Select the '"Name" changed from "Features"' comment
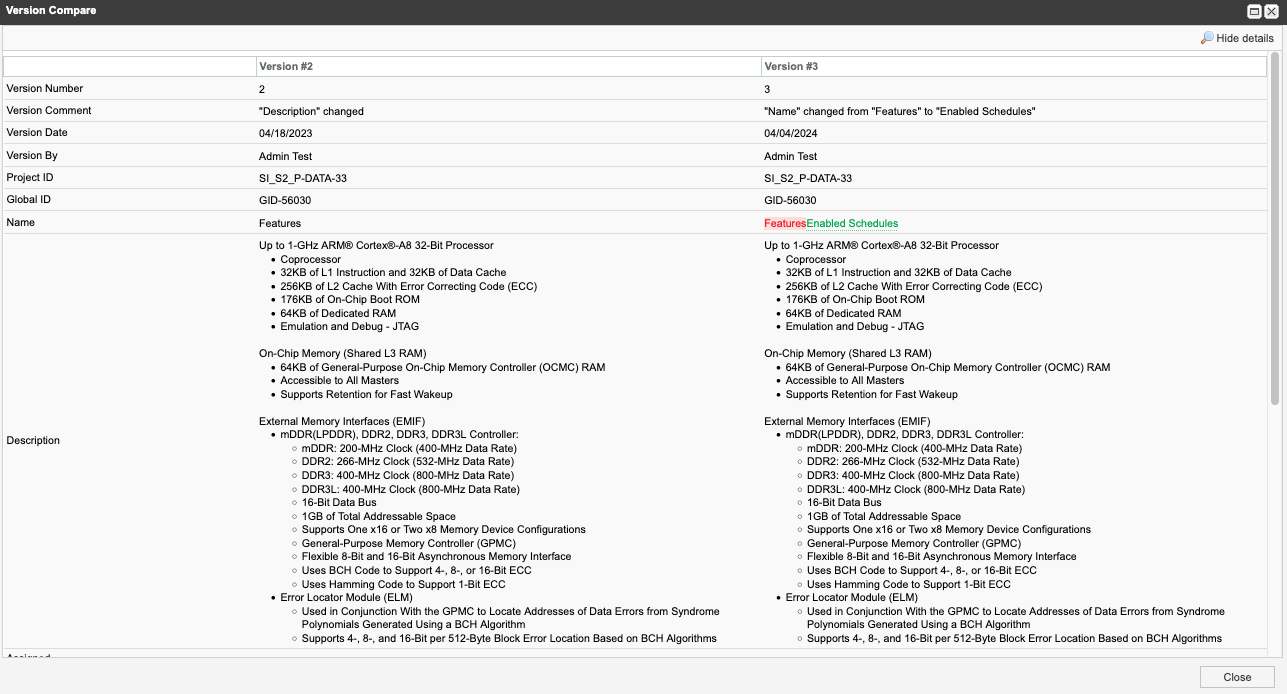The image size is (1287, 694). (x=900, y=112)
